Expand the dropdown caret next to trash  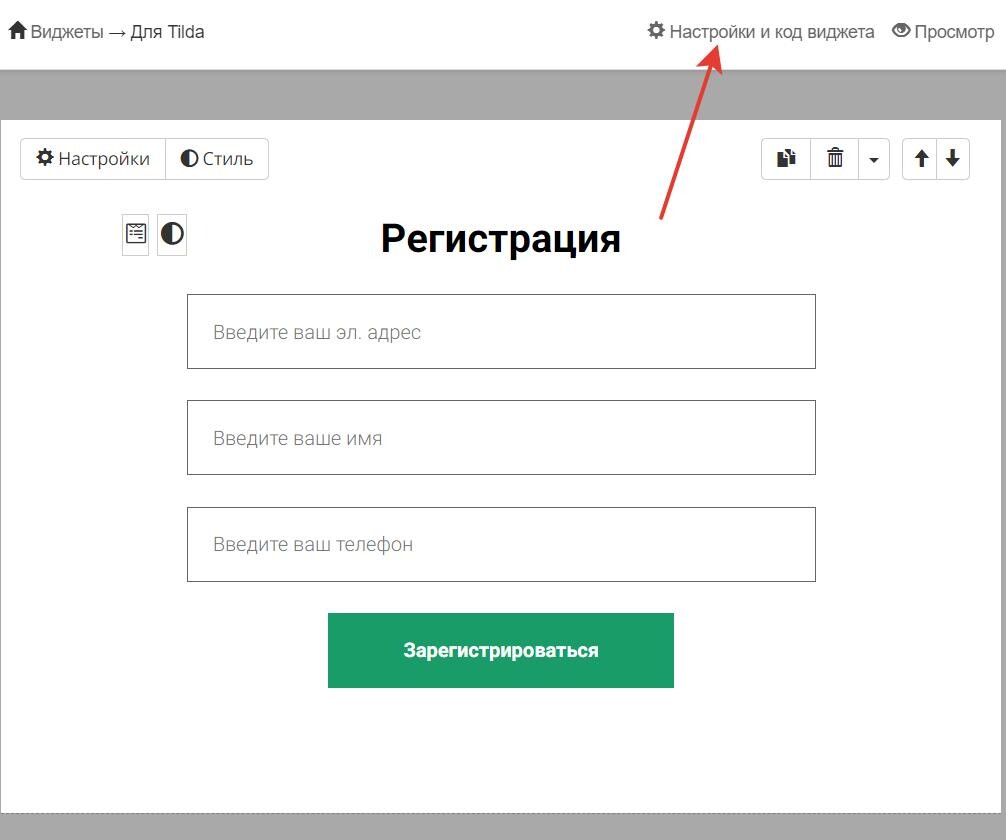point(874,159)
